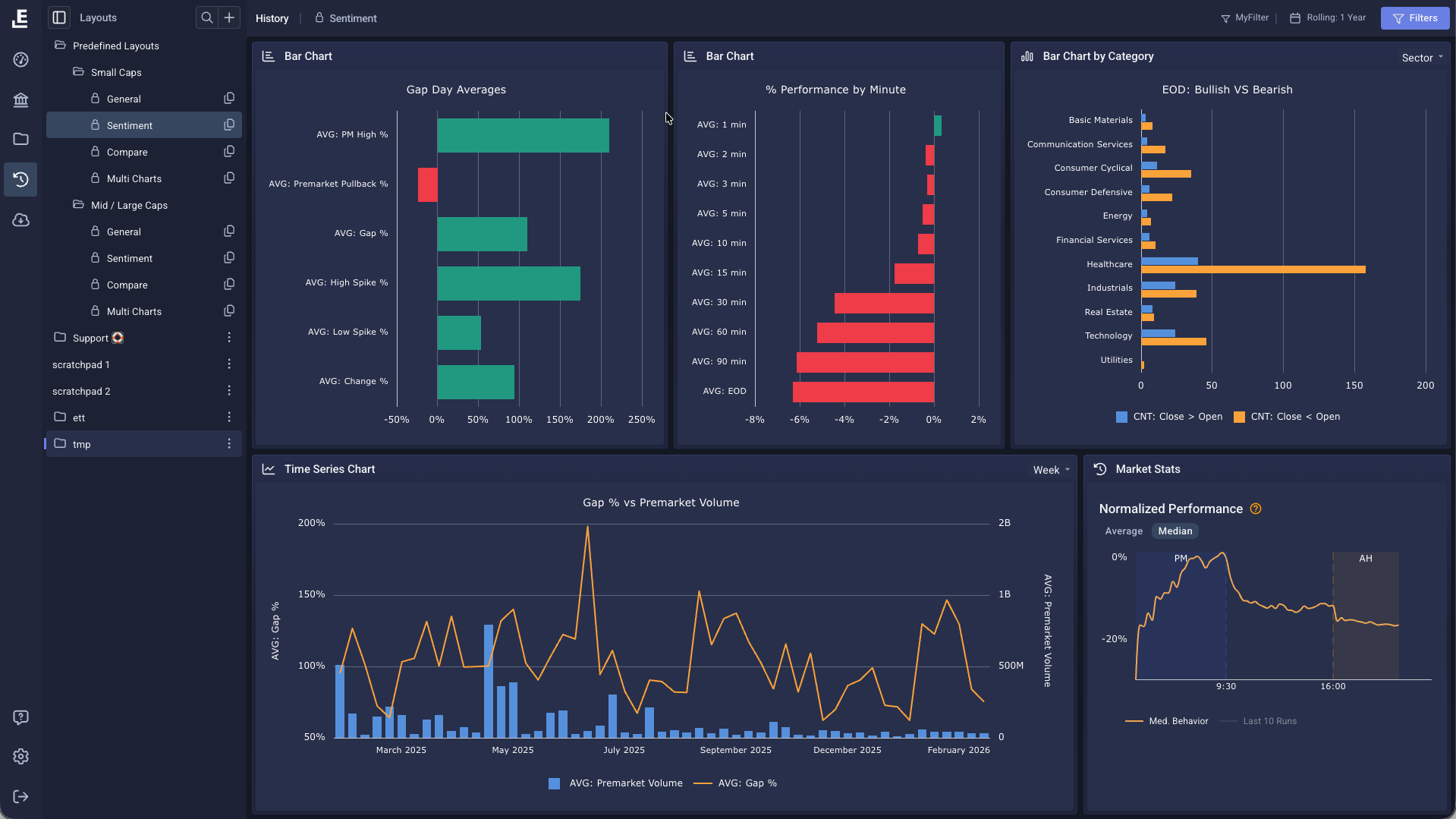Toggle the sidebar panel collapse icon
The image size is (1456, 819).
(59, 17)
